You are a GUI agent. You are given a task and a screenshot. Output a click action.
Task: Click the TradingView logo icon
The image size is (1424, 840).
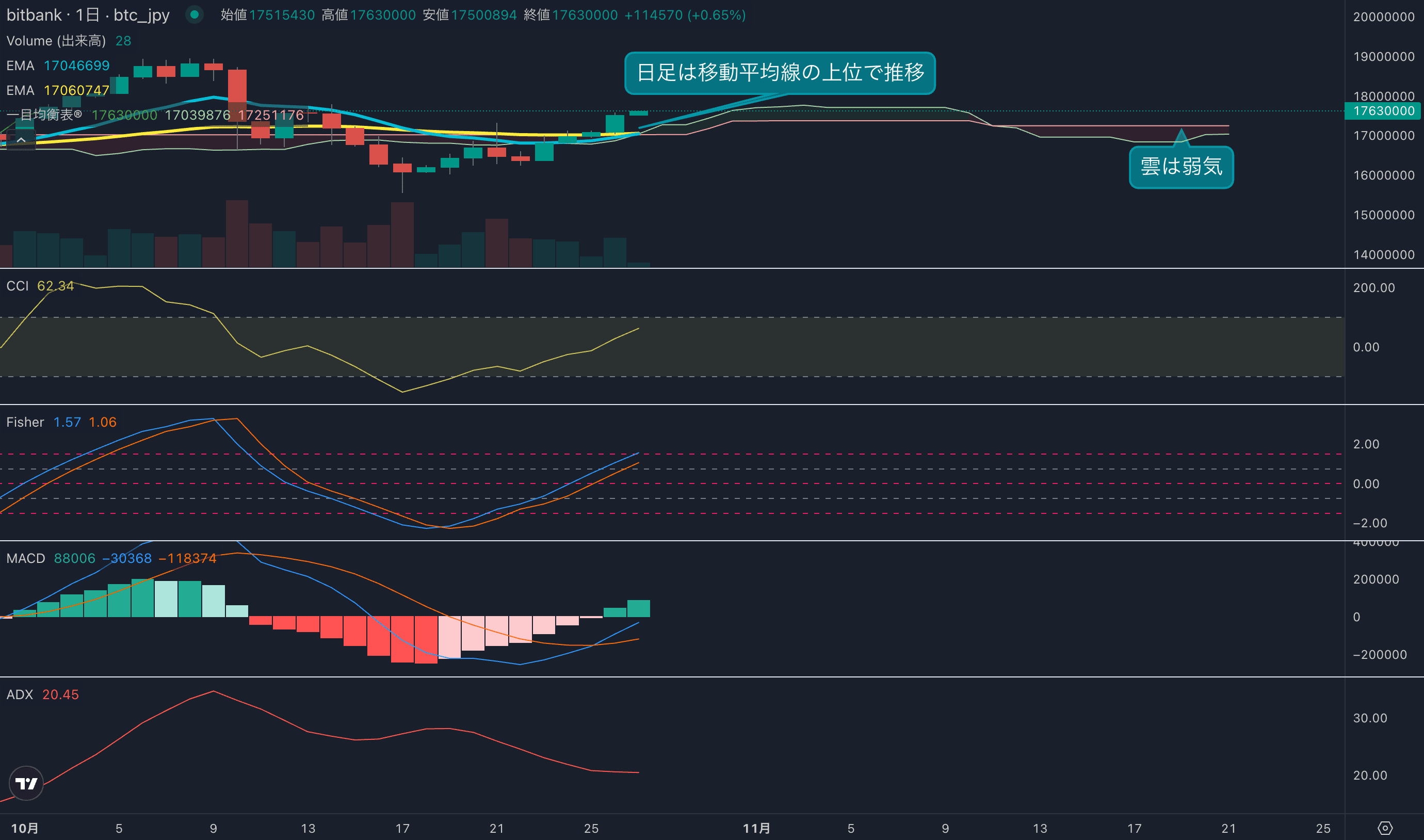(26, 783)
